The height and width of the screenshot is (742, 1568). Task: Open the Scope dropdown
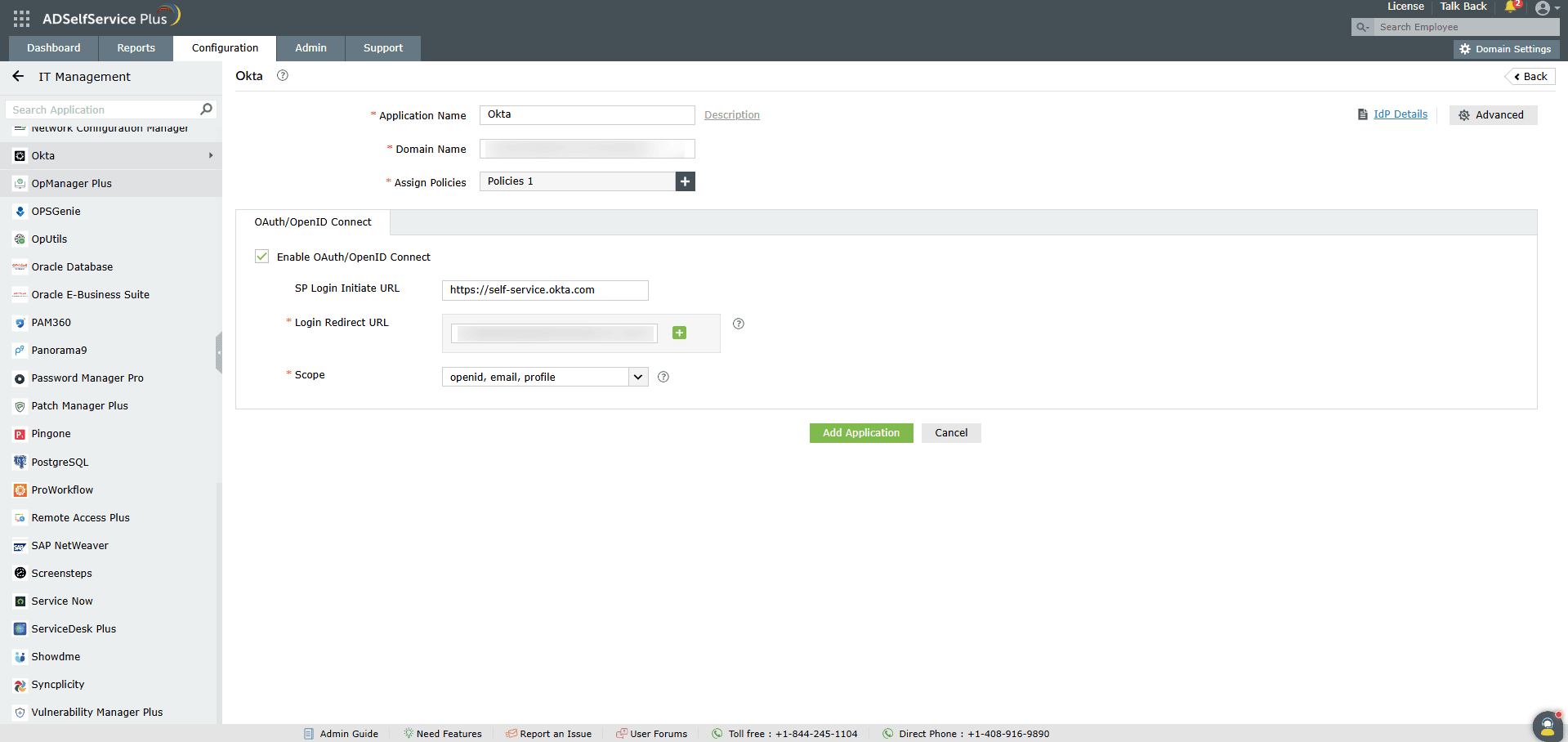pyautogui.click(x=638, y=377)
